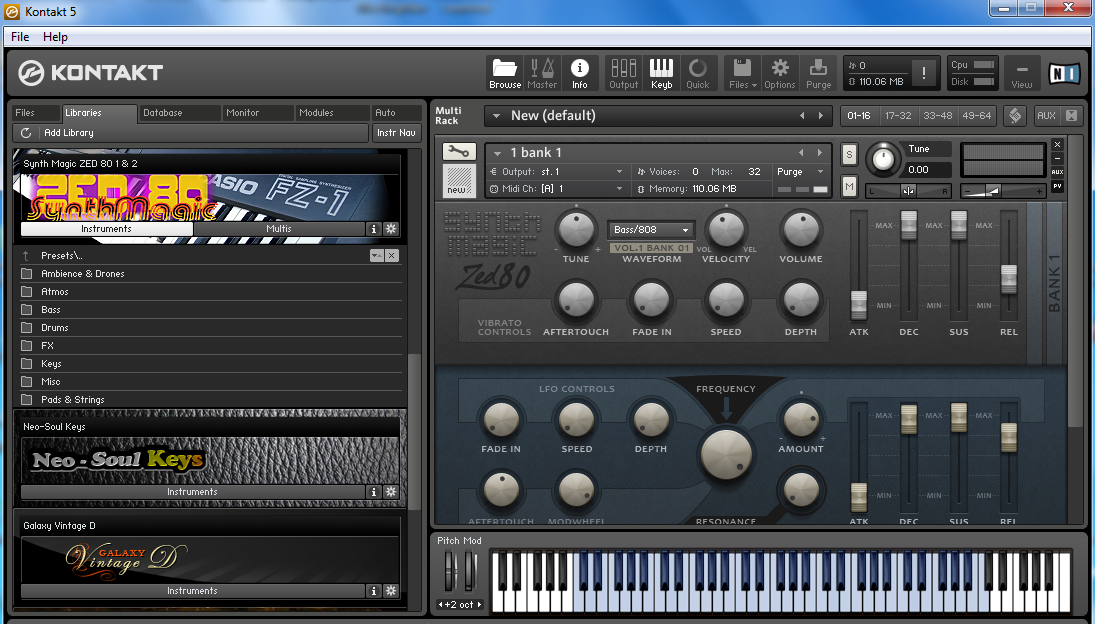The width and height of the screenshot is (1095, 624).
Task: Solo the 1 bank 1 instrument
Action: coord(849,154)
